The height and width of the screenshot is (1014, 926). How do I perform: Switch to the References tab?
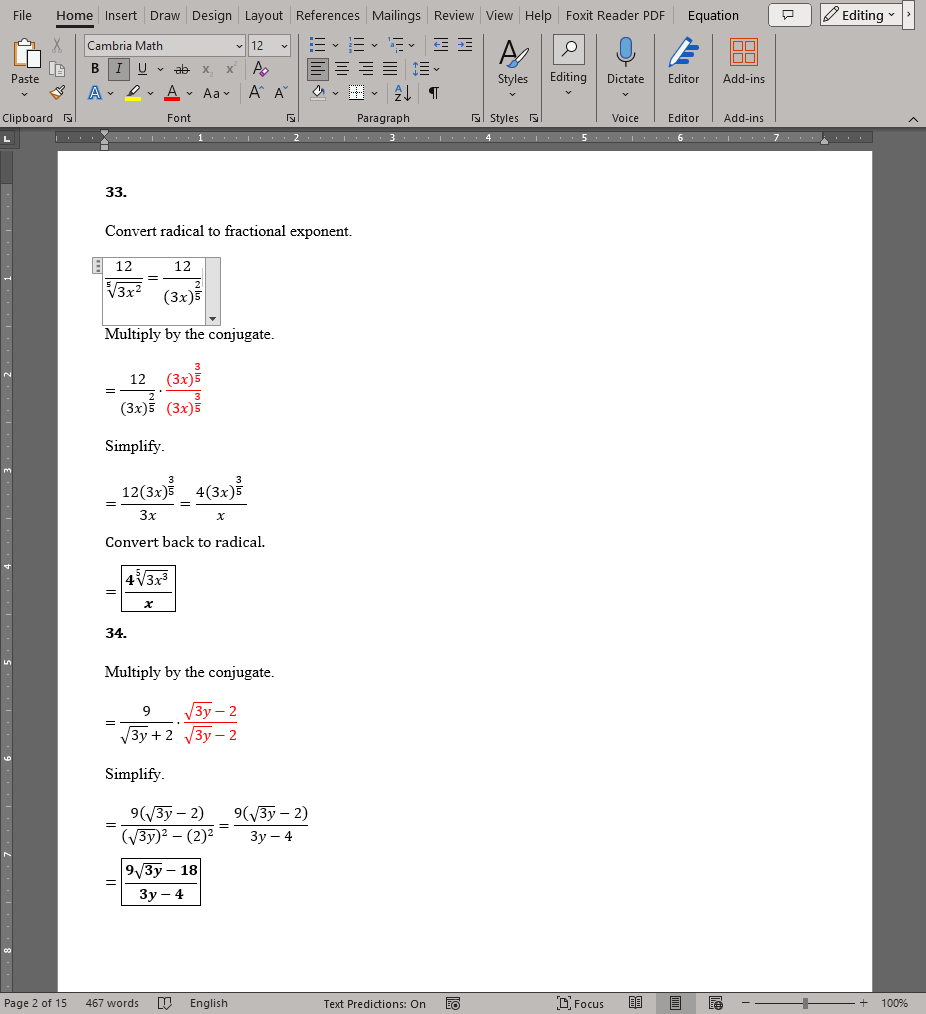(x=328, y=16)
